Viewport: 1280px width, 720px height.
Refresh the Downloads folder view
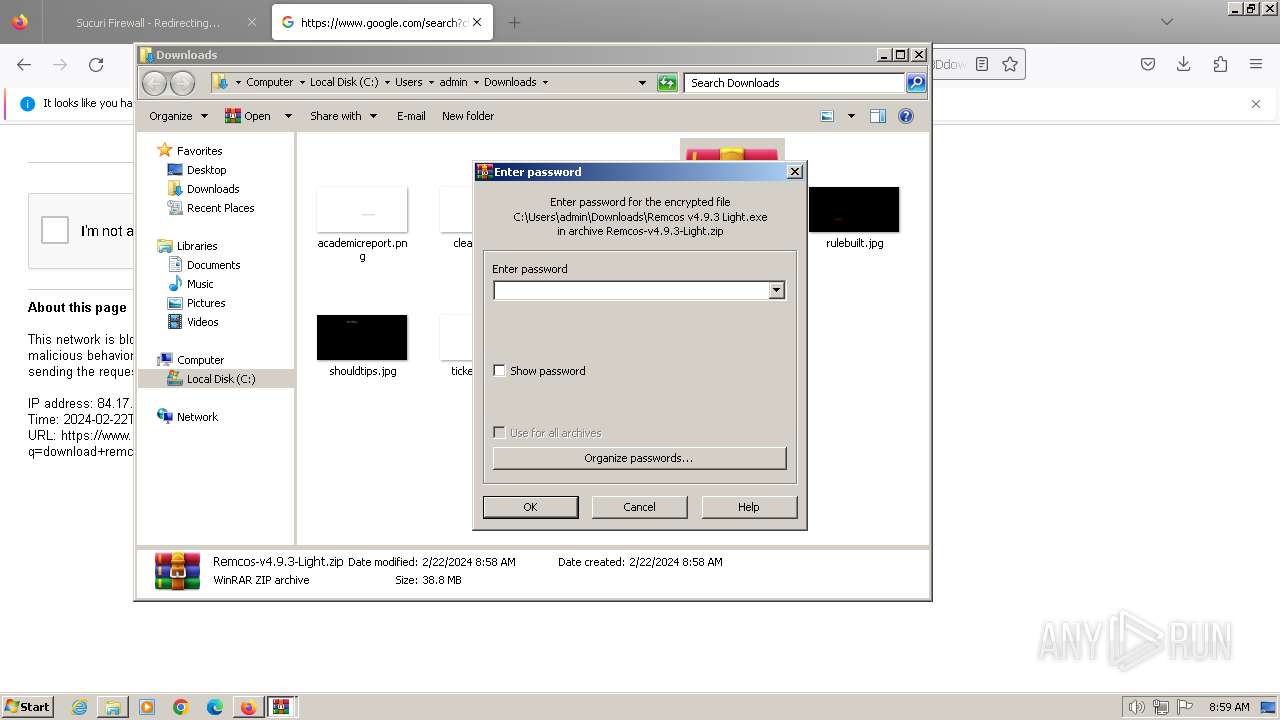tap(667, 83)
